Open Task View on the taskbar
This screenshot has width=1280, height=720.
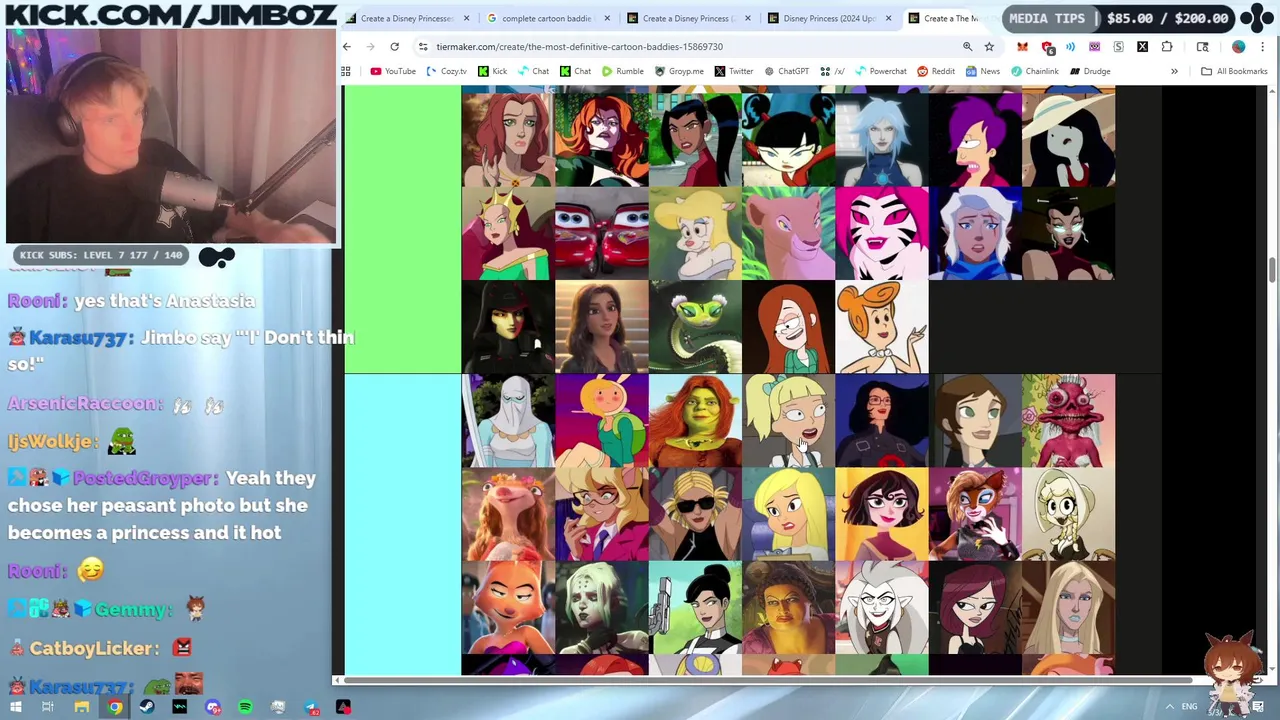pos(47,707)
